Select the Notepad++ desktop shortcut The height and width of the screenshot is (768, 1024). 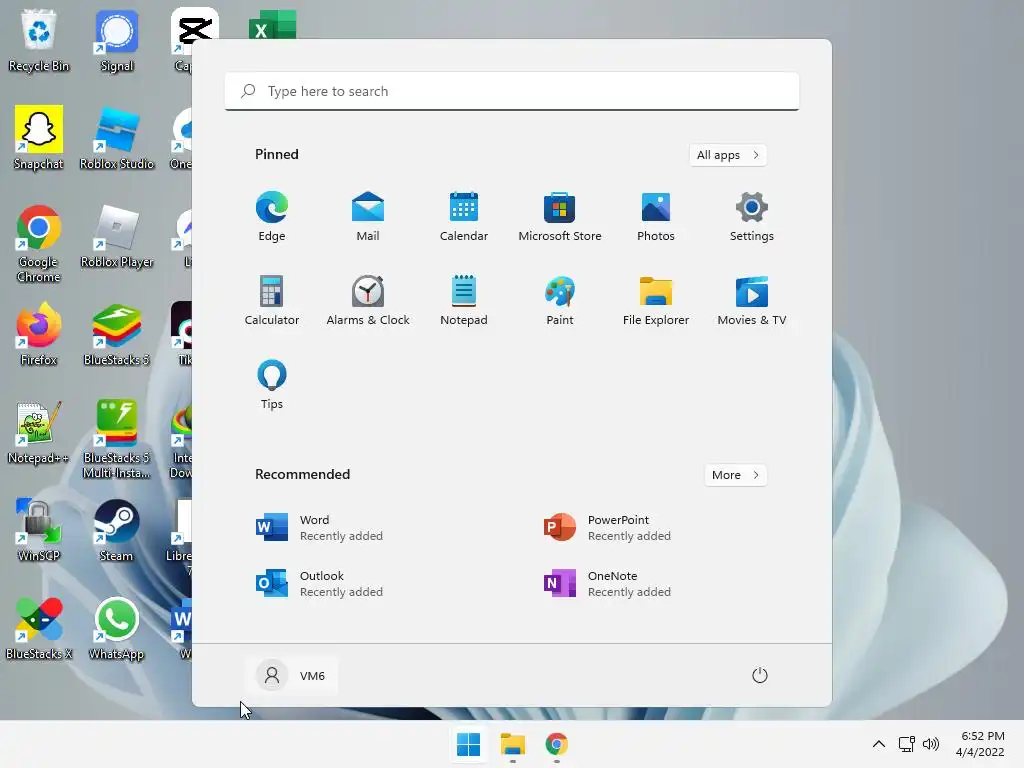pyautogui.click(x=39, y=432)
